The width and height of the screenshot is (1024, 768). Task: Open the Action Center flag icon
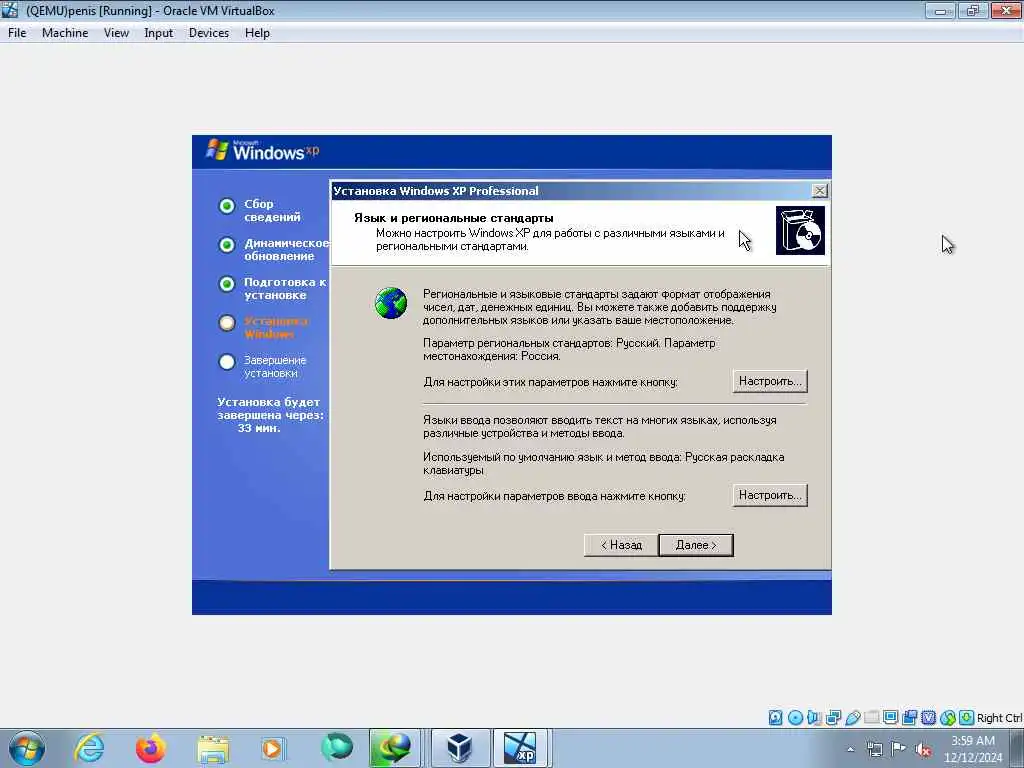pos(899,749)
